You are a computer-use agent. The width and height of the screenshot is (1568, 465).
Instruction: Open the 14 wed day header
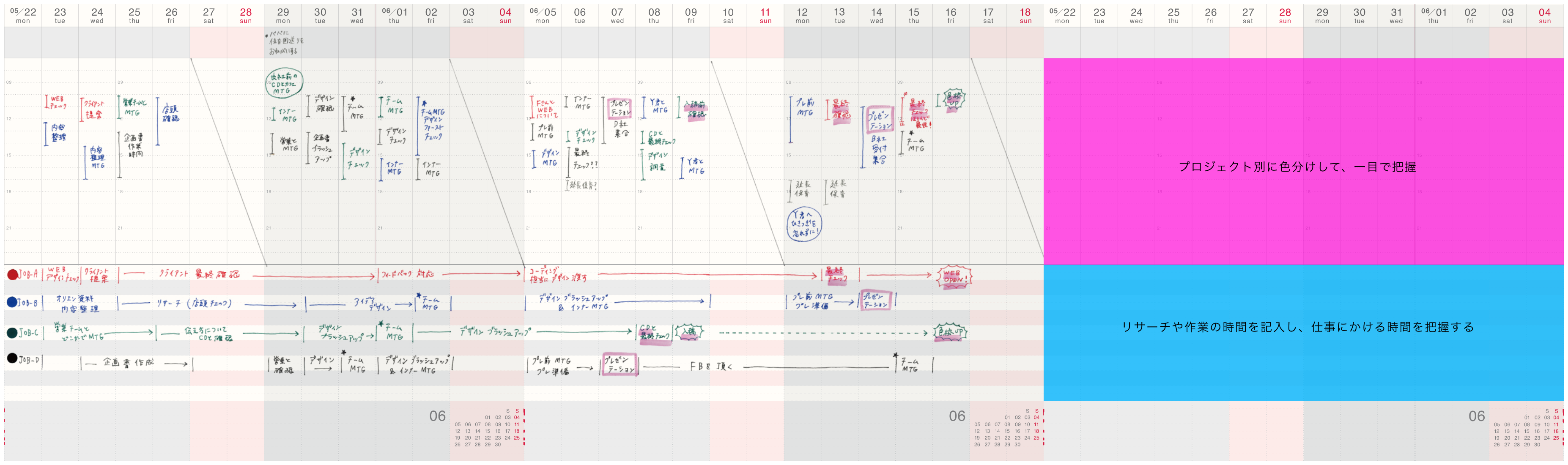877,15
